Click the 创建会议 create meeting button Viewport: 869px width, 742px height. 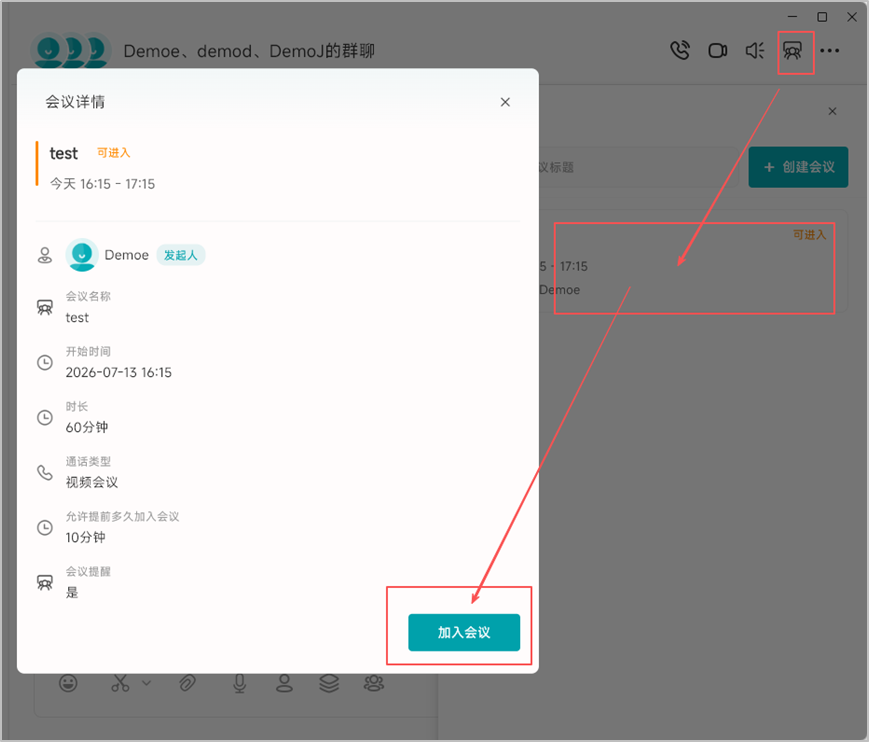pos(798,167)
